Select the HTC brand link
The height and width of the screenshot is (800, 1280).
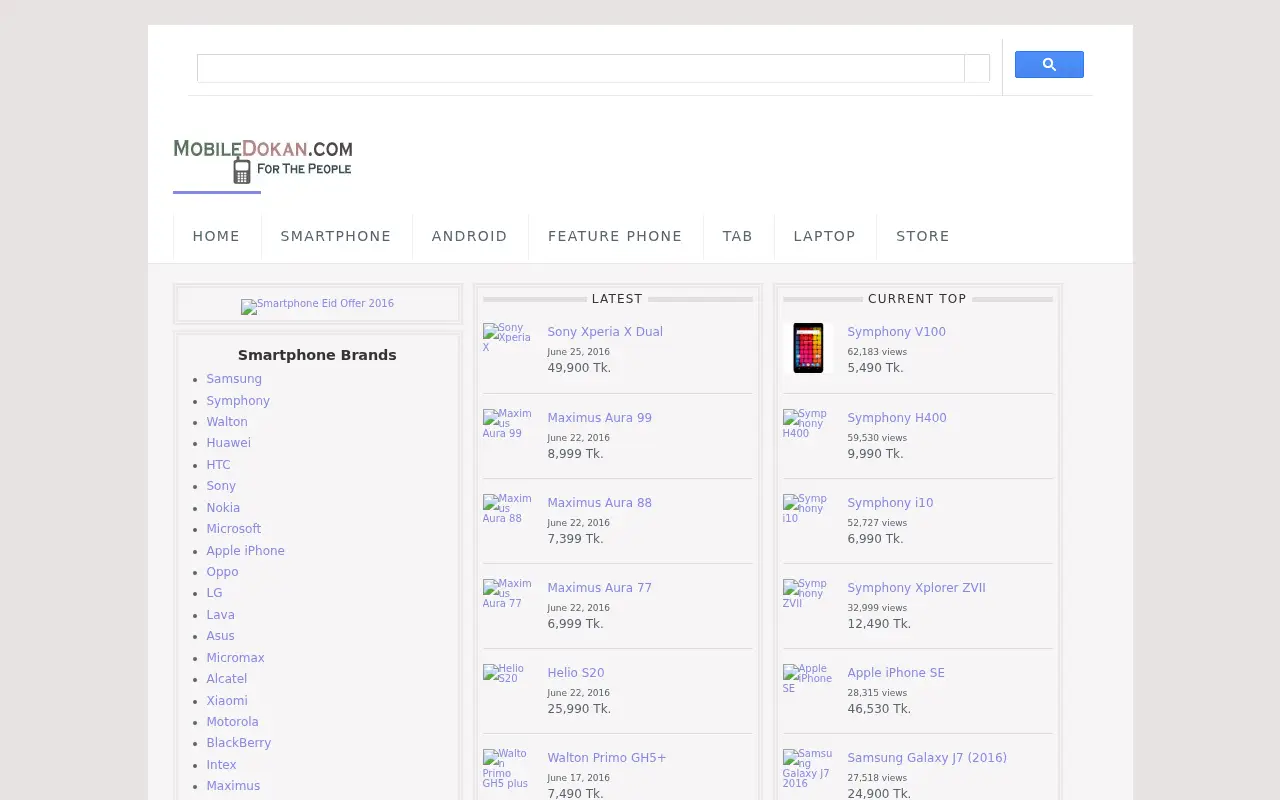pos(218,465)
